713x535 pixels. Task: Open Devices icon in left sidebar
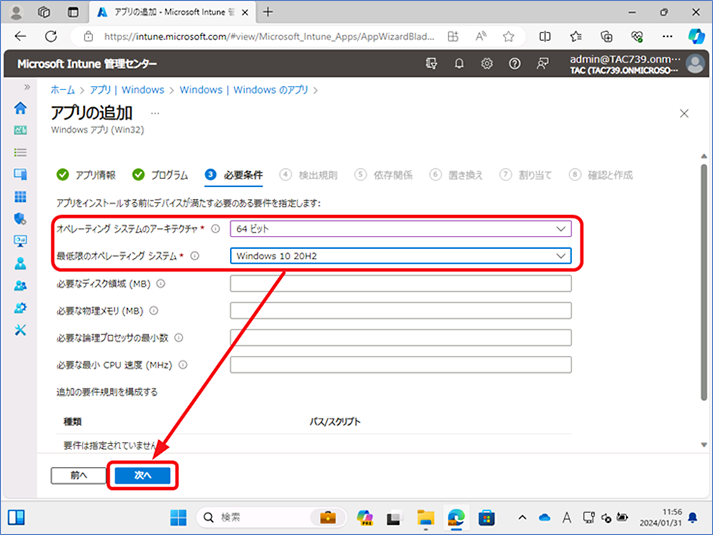20,174
